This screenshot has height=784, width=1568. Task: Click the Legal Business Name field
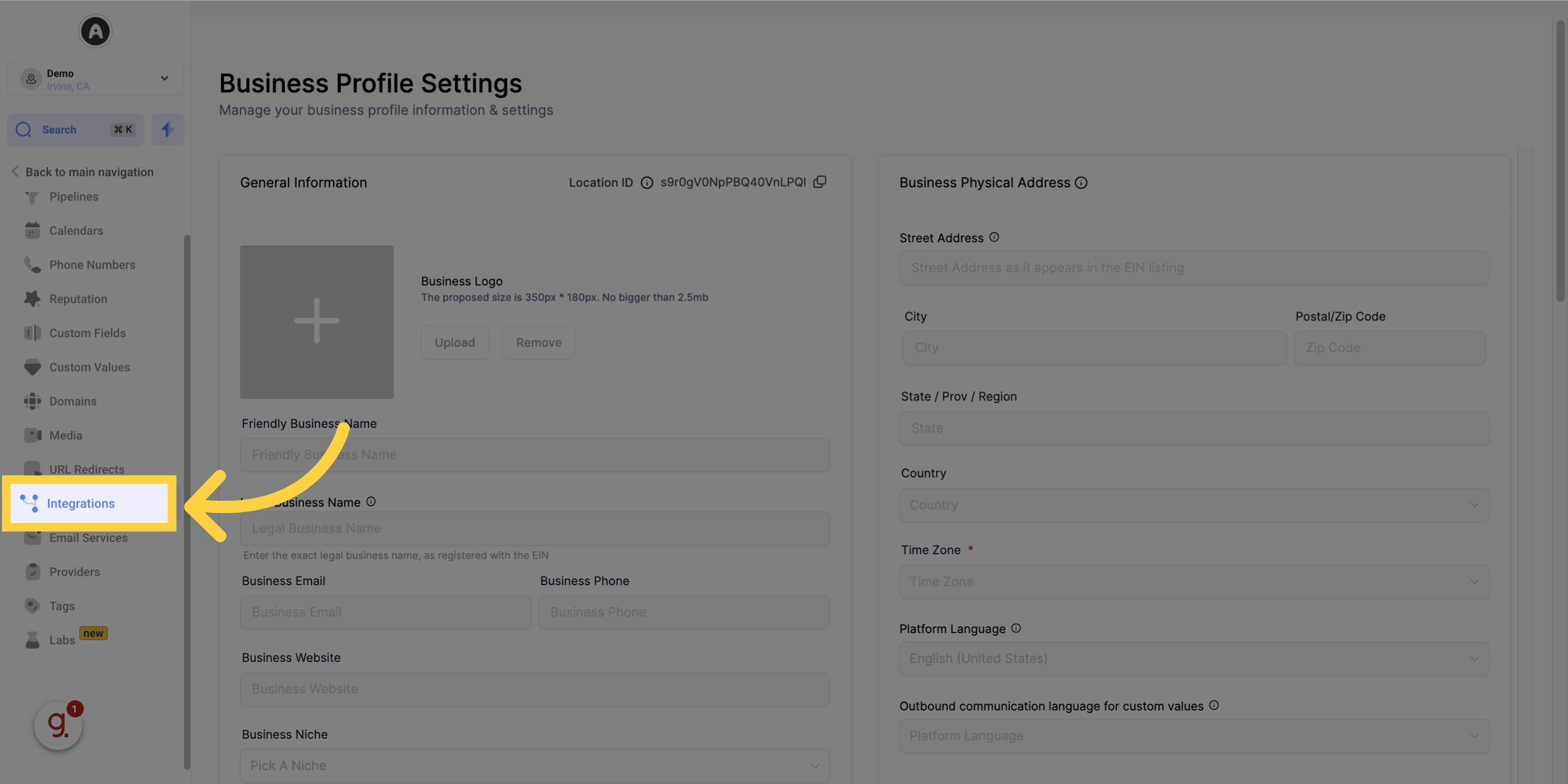coord(535,529)
